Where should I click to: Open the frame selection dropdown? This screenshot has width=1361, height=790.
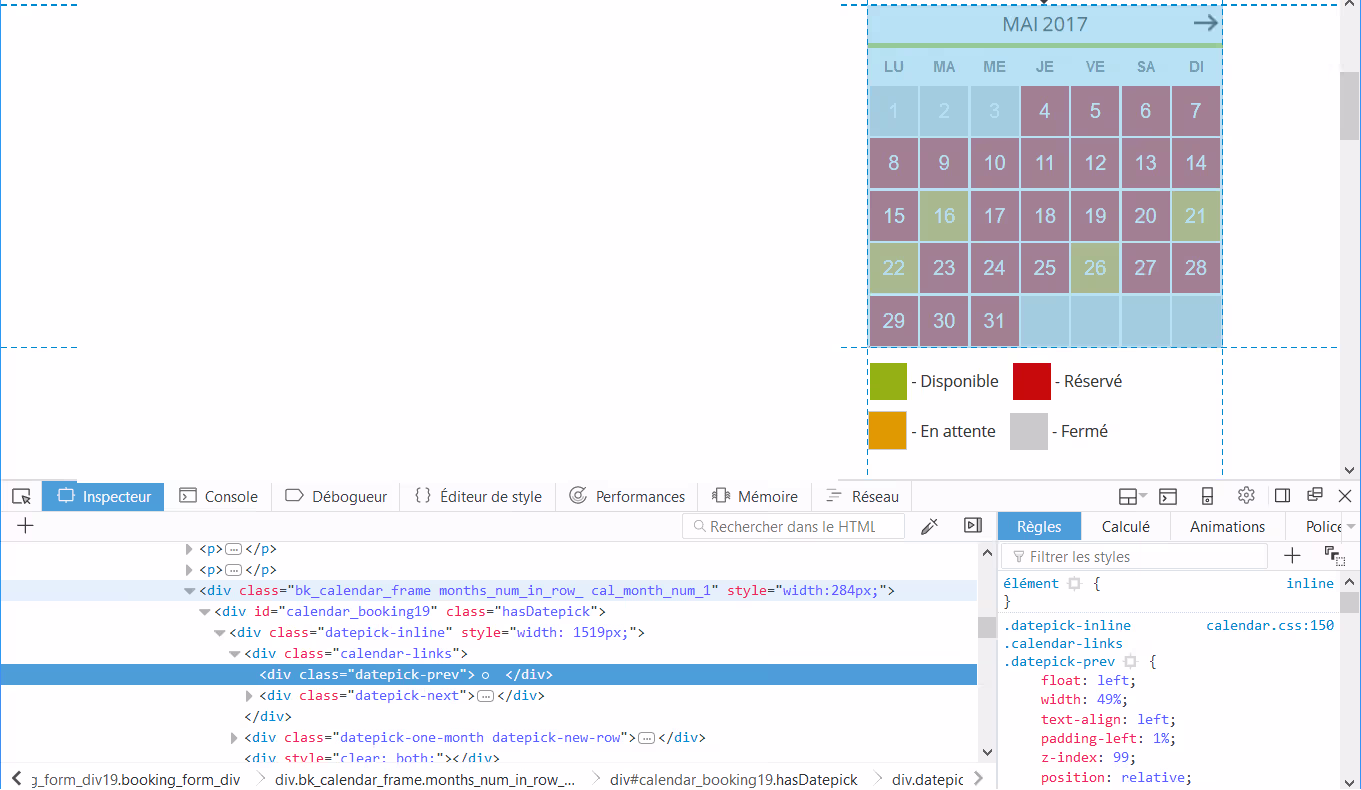1132,496
